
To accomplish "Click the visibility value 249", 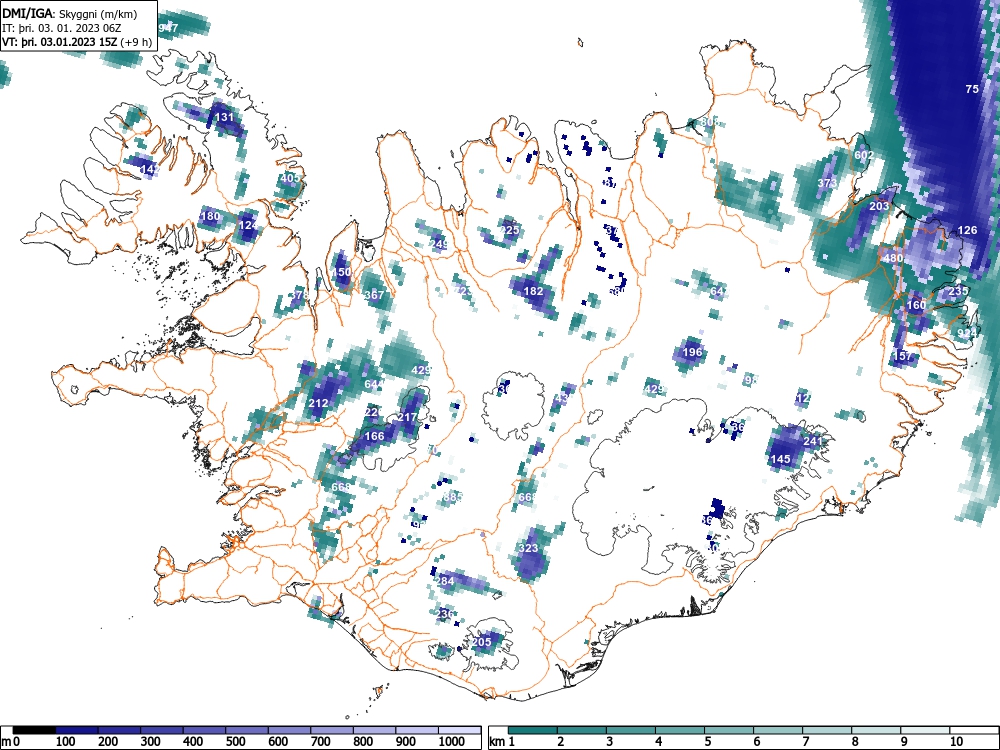I will tap(439, 244).
